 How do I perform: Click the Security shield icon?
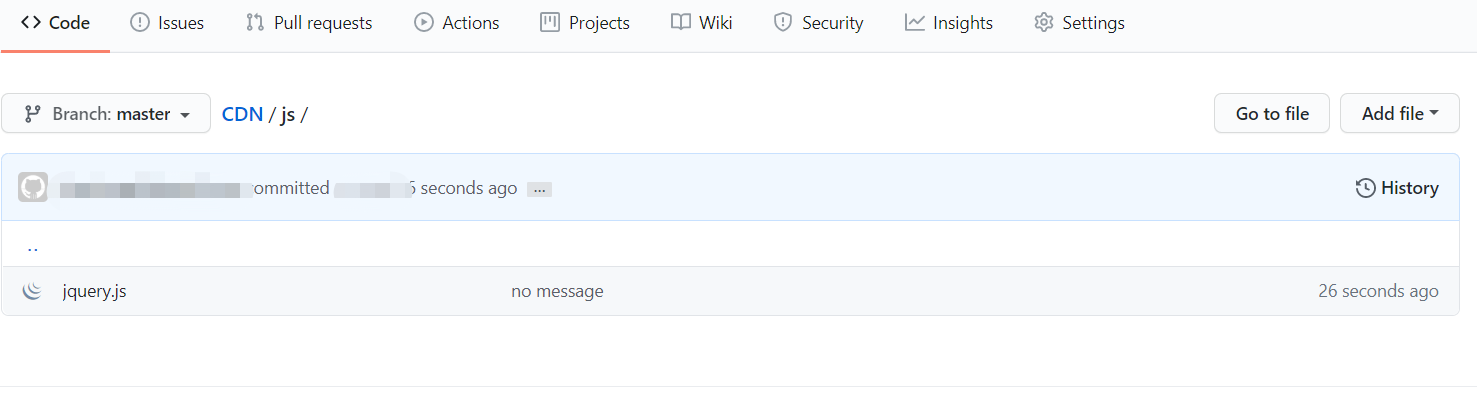tap(783, 23)
